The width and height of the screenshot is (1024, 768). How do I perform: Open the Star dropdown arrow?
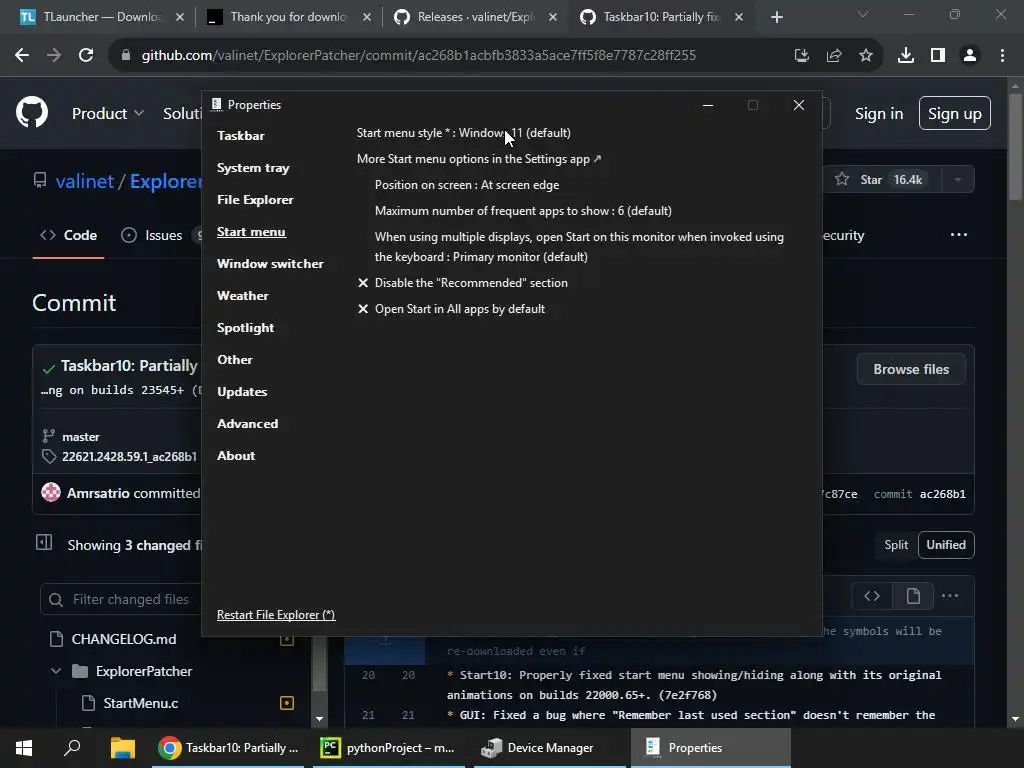click(958, 180)
